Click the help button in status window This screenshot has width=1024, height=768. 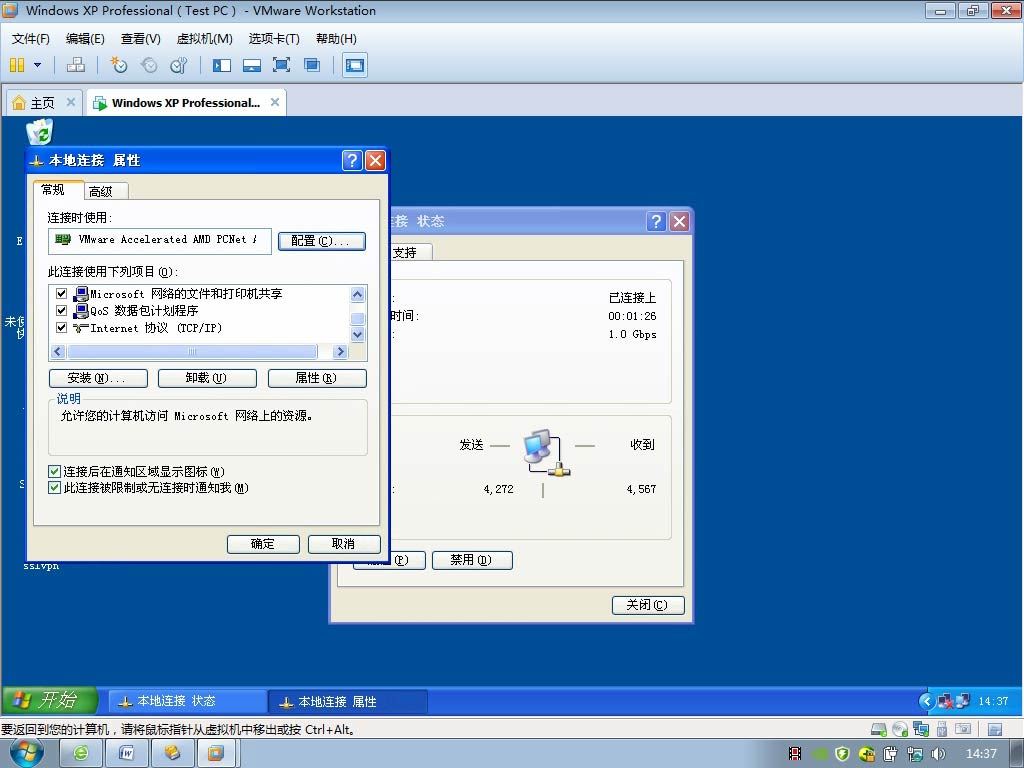[656, 221]
